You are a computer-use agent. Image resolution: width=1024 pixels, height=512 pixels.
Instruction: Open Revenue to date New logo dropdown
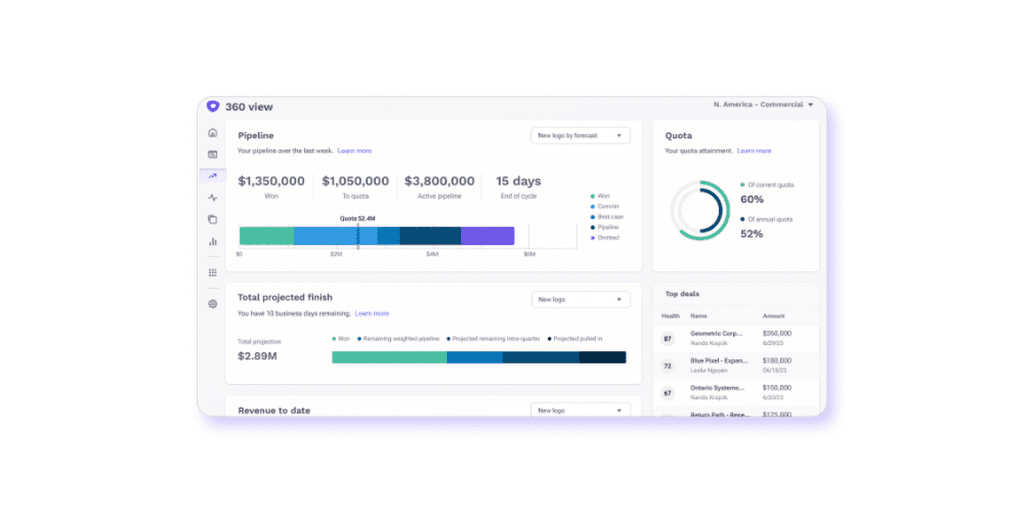(x=581, y=410)
